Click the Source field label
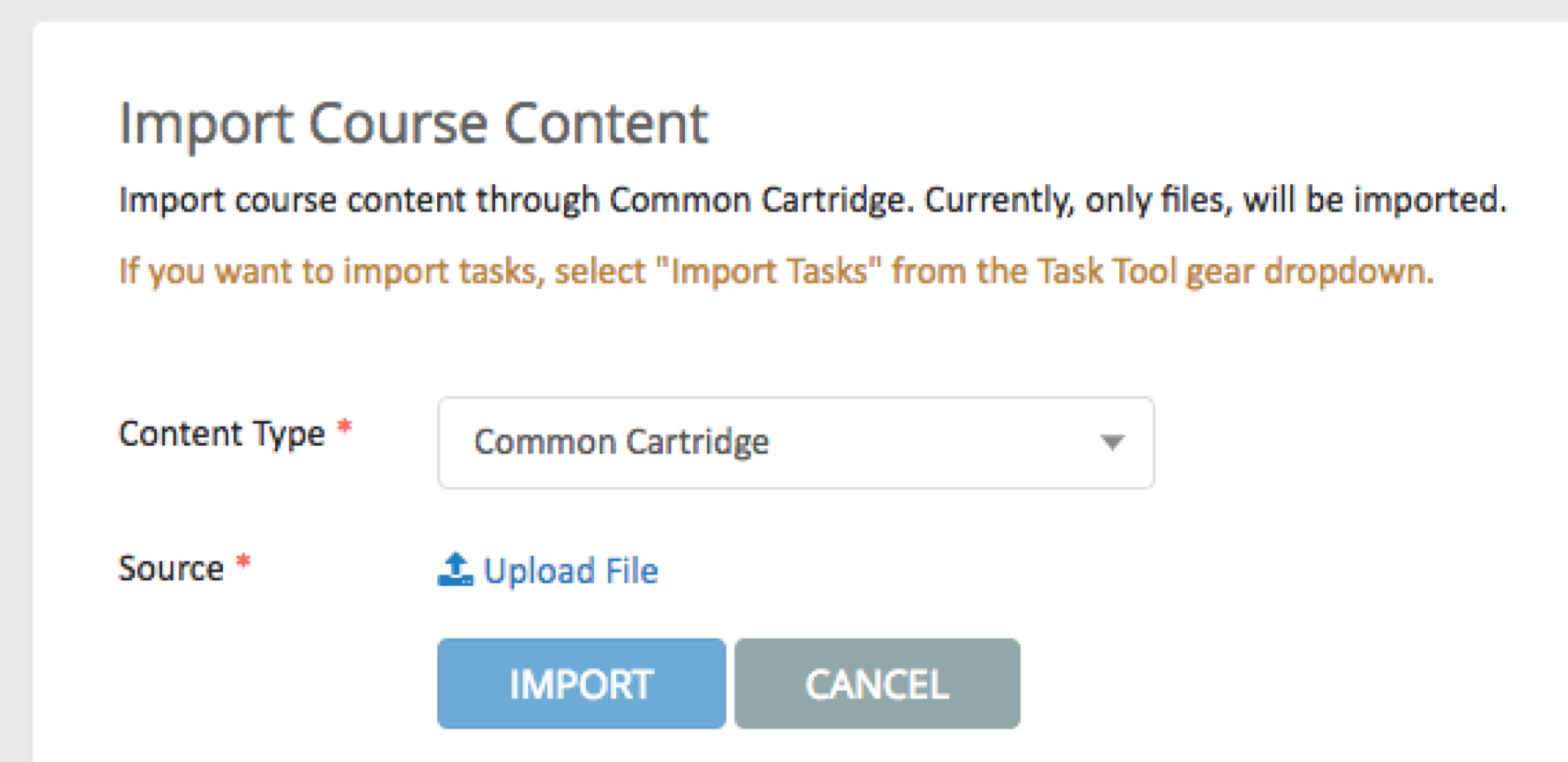 click(x=171, y=568)
